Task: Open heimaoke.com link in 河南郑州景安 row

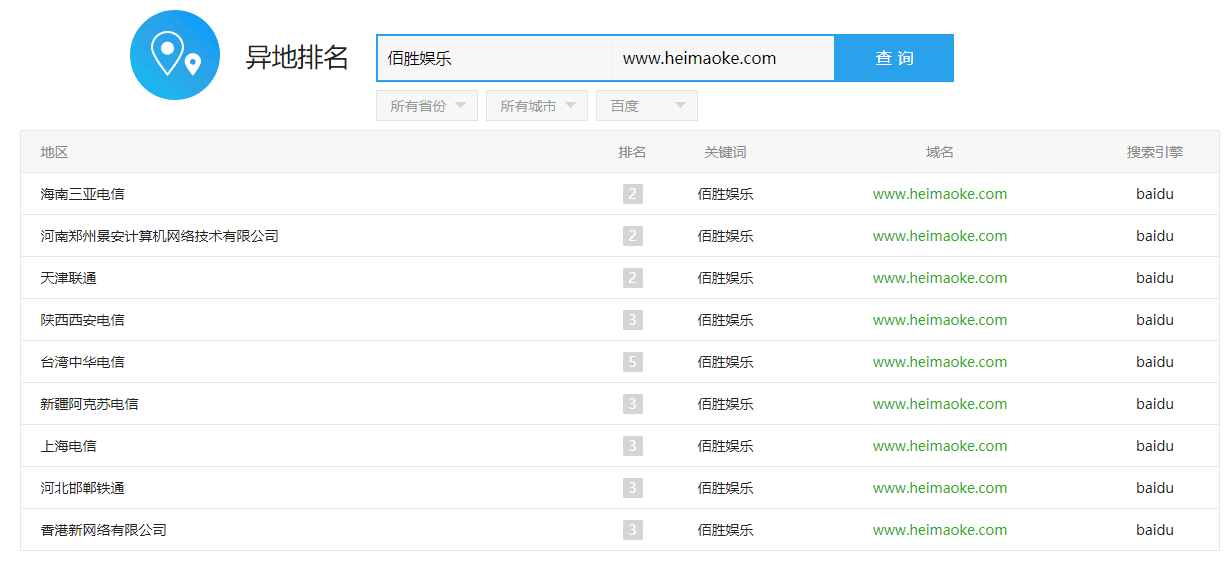Action: (x=940, y=236)
